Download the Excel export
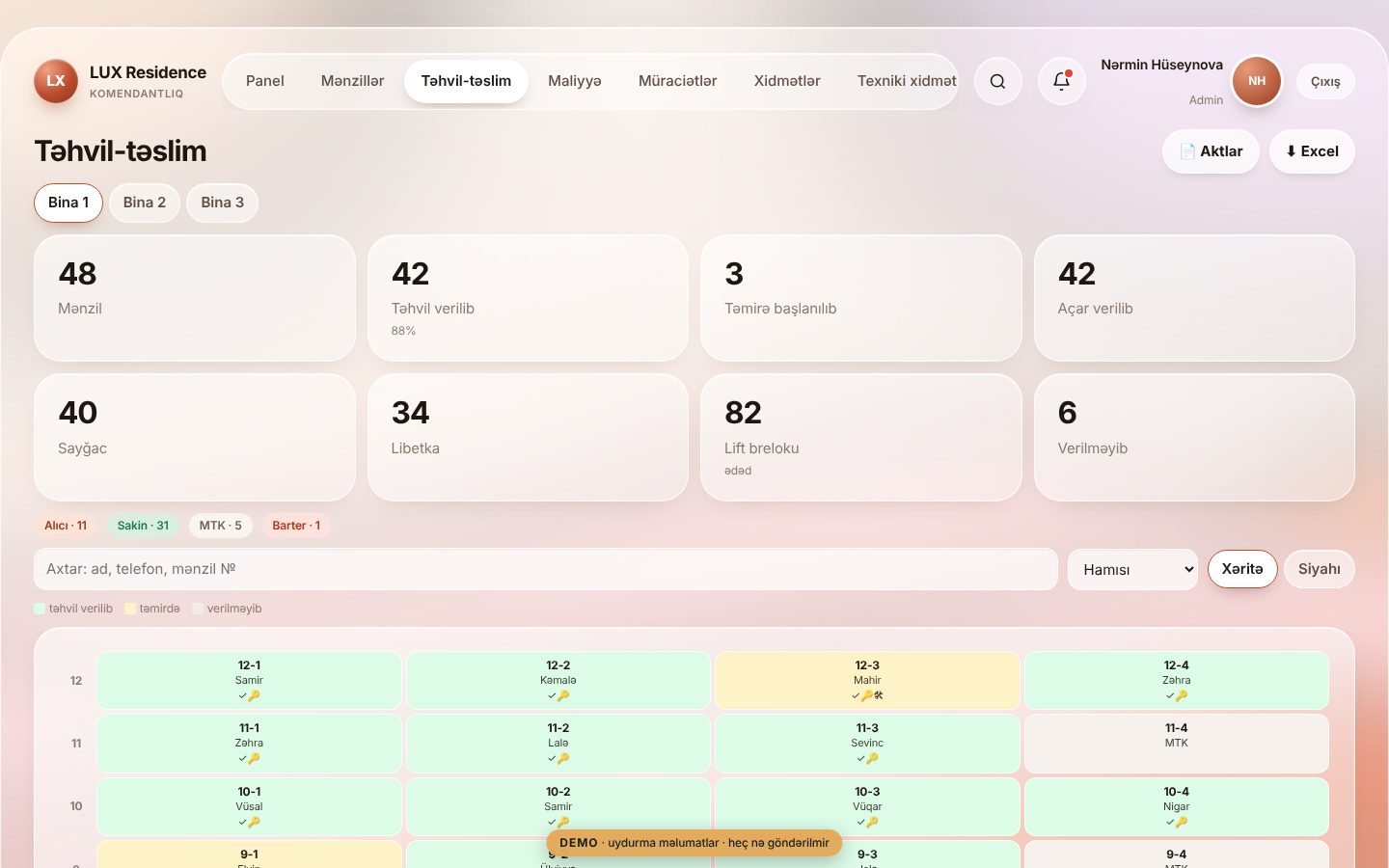The height and width of the screenshot is (868, 1389). (1312, 151)
